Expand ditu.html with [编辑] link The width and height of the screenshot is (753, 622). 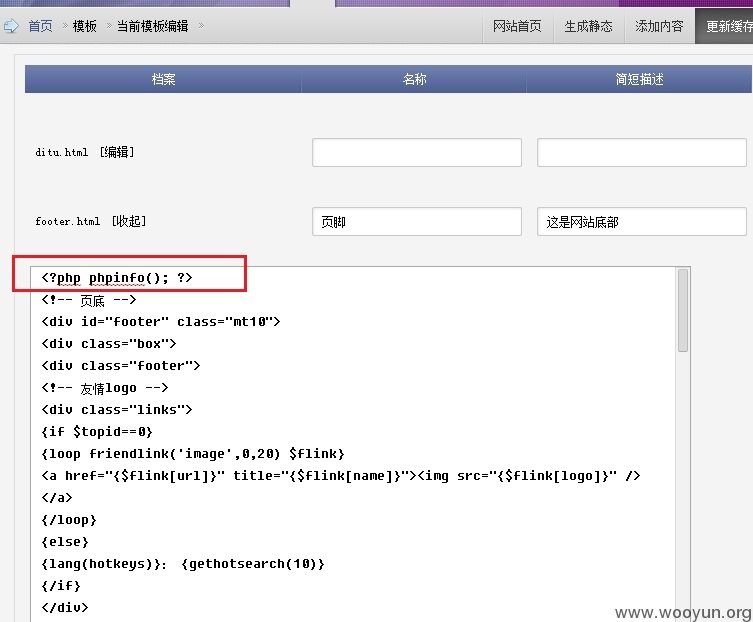pos(117,152)
